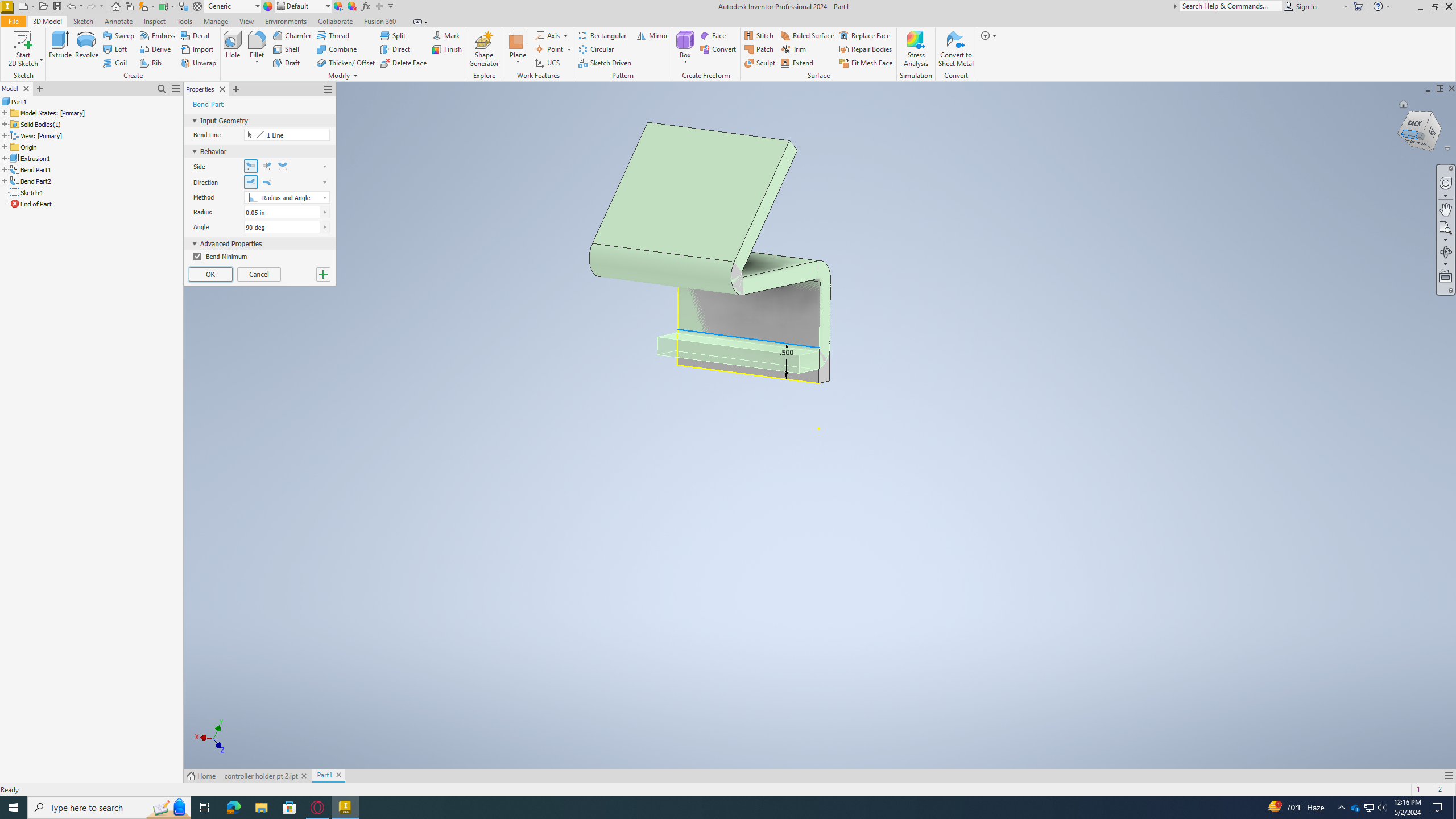Cancel the Bend Part dialog
The image size is (1456, 819).
click(x=259, y=274)
